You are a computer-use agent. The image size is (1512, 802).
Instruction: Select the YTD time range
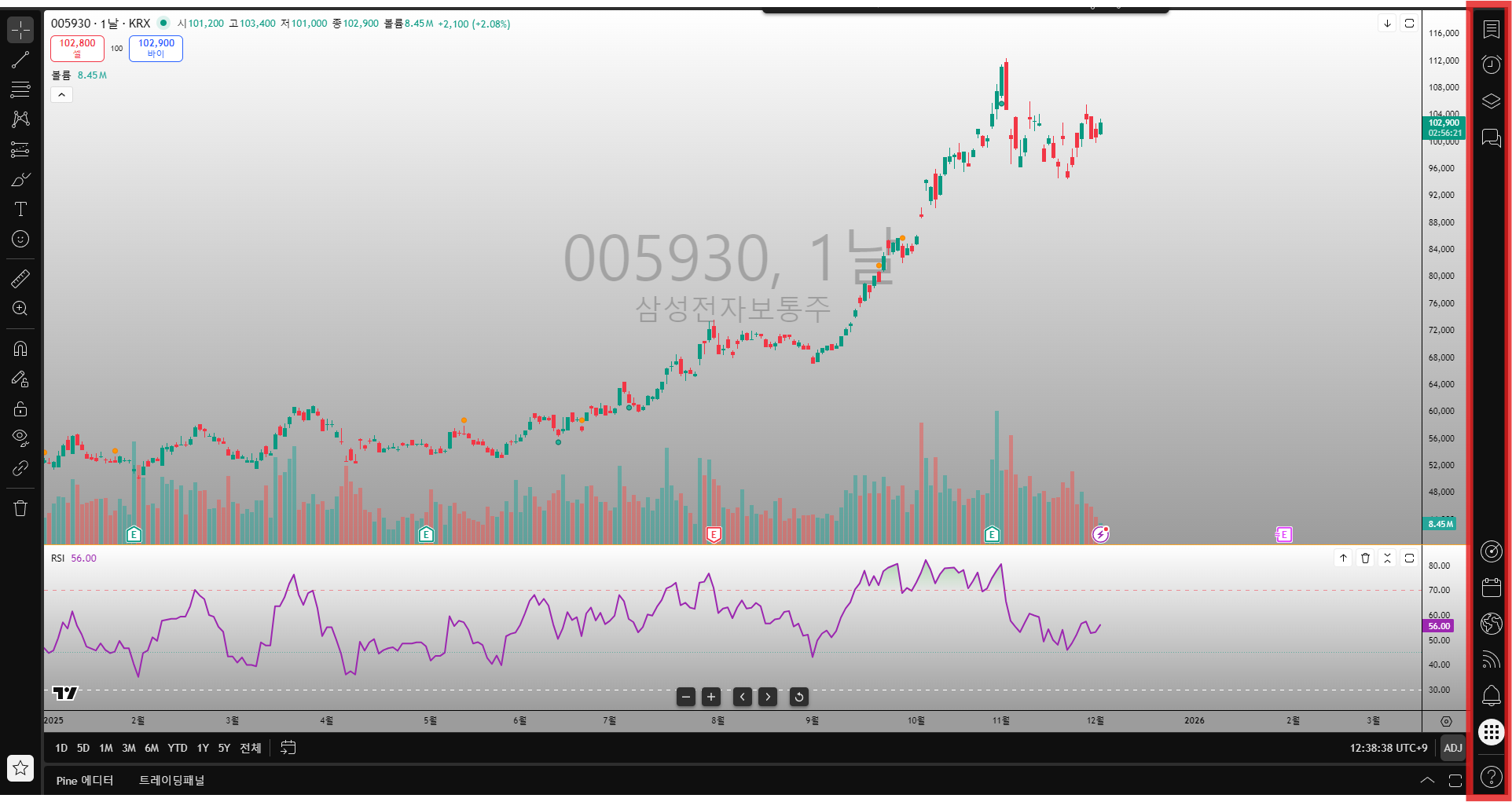pos(178,748)
